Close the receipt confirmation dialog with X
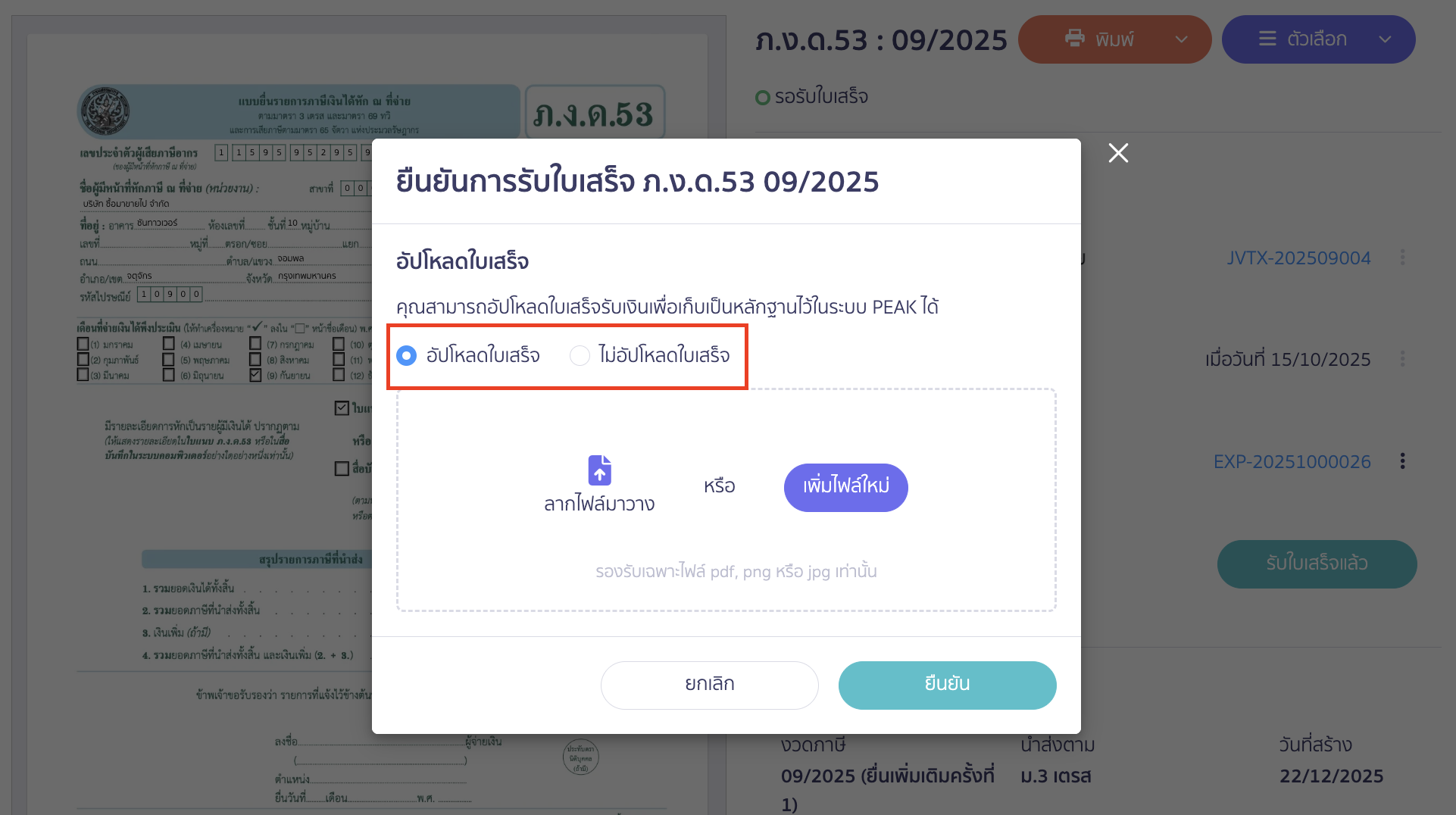The image size is (1456, 815). (1118, 153)
